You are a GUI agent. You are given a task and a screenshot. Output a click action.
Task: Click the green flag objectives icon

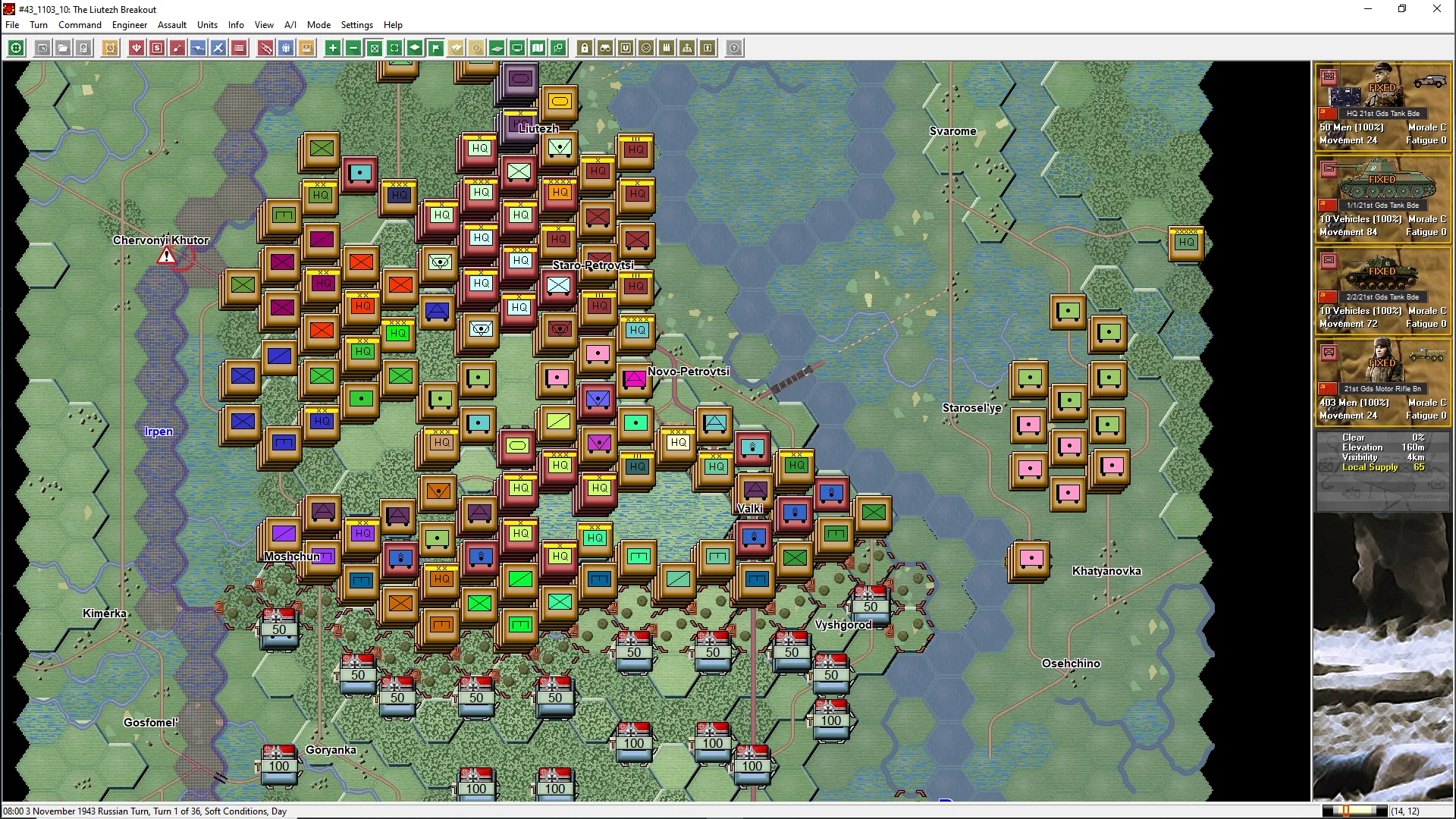(x=435, y=49)
